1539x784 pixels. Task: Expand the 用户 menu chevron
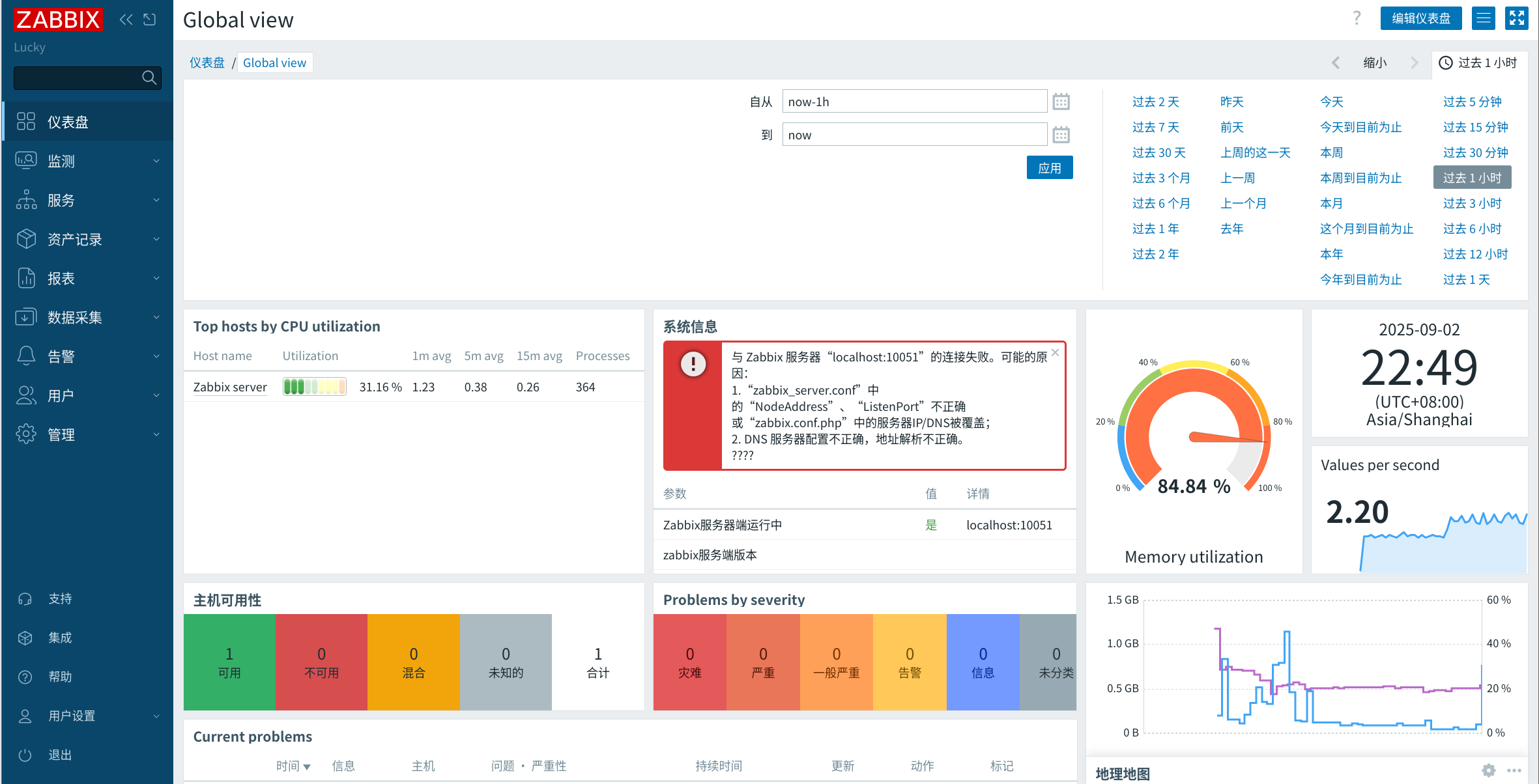(x=156, y=395)
